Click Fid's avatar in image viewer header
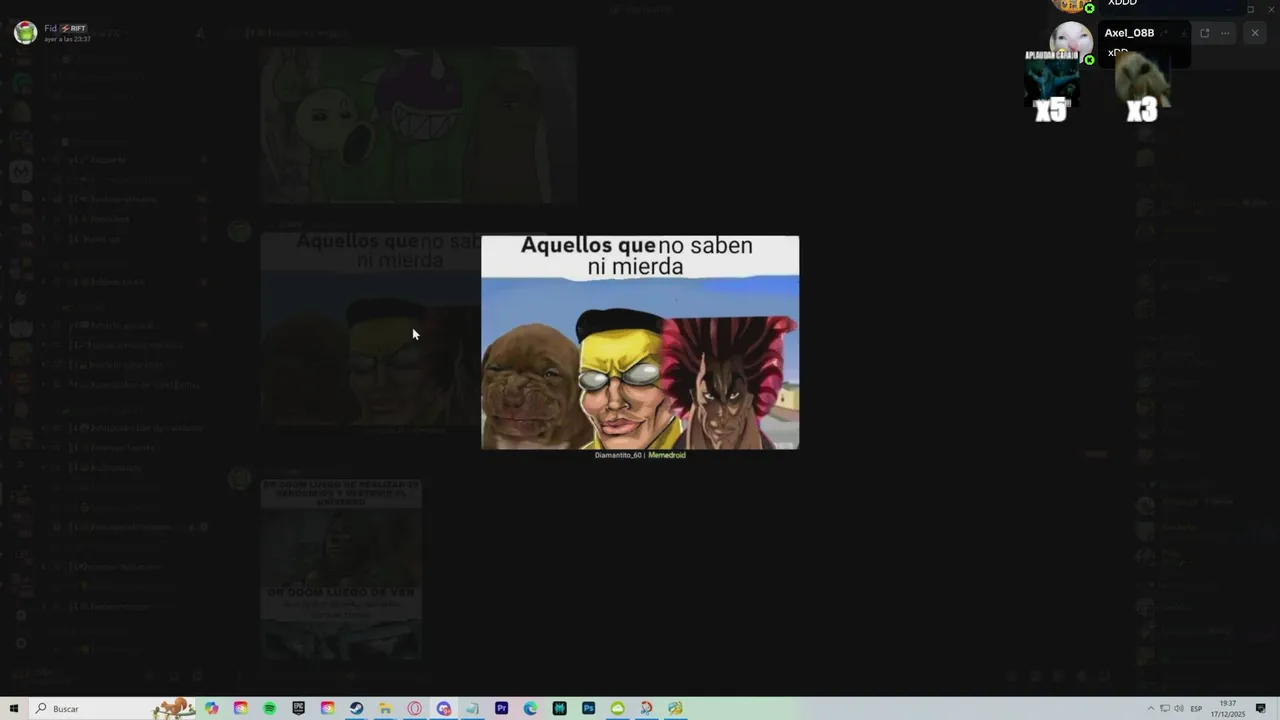The height and width of the screenshot is (720, 1280). pyautogui.click(x=25, y=32)
